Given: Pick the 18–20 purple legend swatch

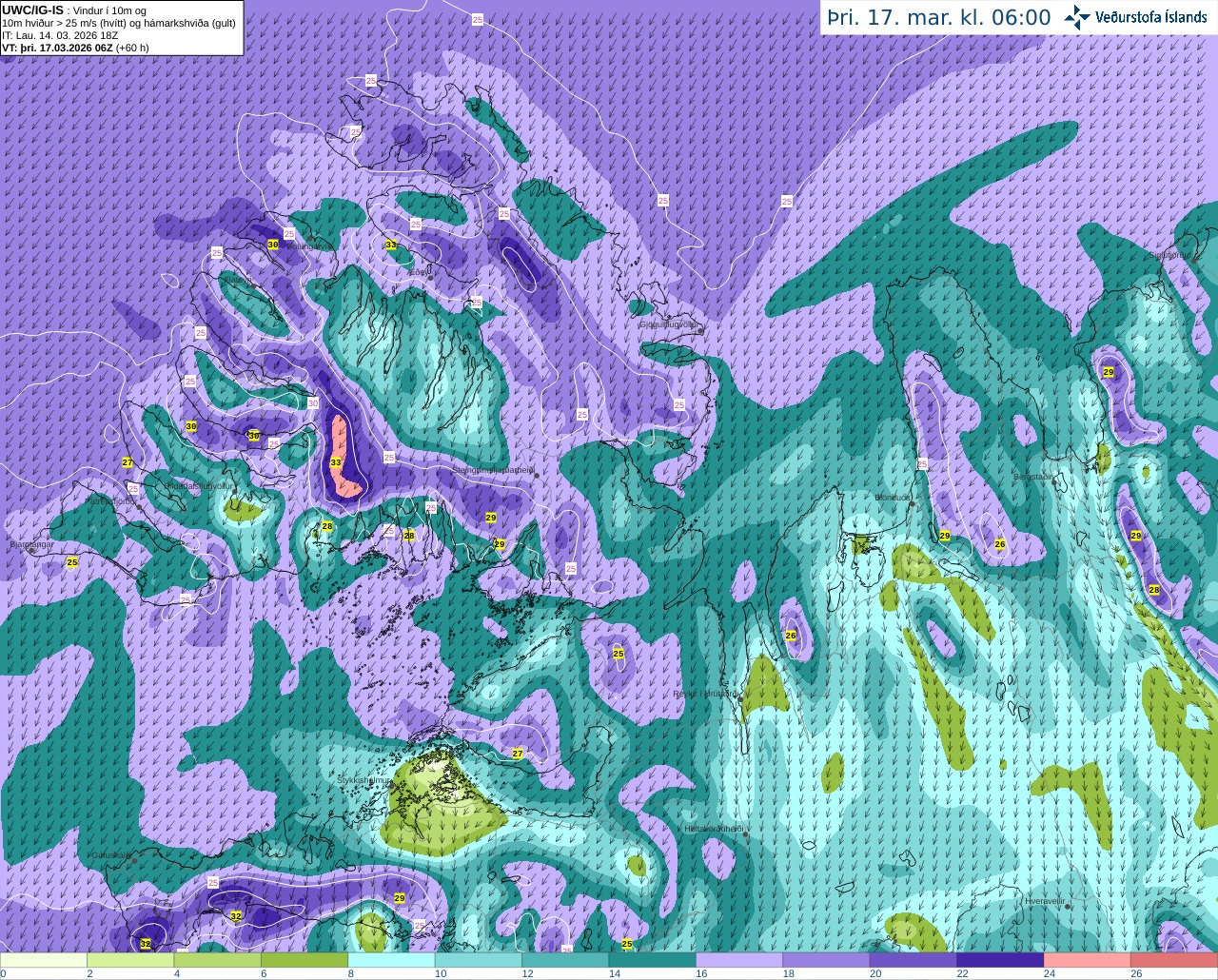Looking at the screenshot, I should point(826,960).
